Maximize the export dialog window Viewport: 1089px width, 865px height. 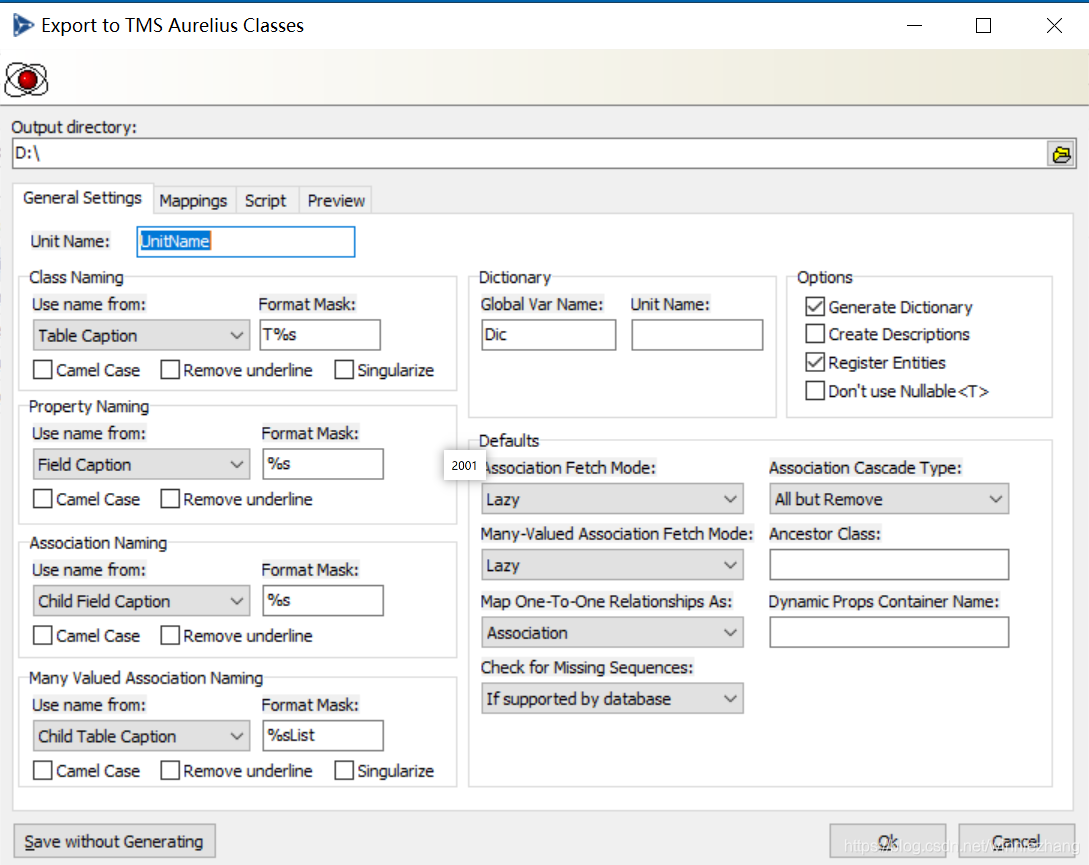(983, 26)
